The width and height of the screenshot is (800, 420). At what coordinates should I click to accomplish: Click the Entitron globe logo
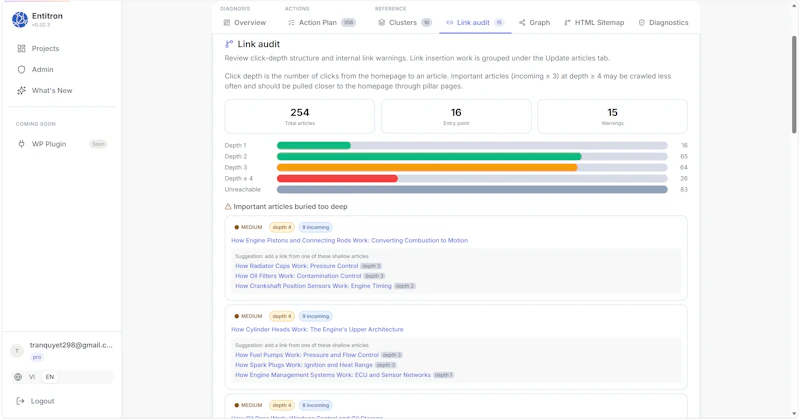tap(20, 19)
